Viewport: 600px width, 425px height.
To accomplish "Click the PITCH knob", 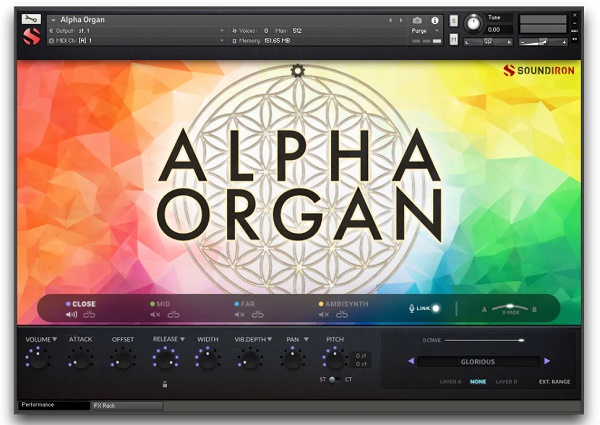I will (334, 359).
